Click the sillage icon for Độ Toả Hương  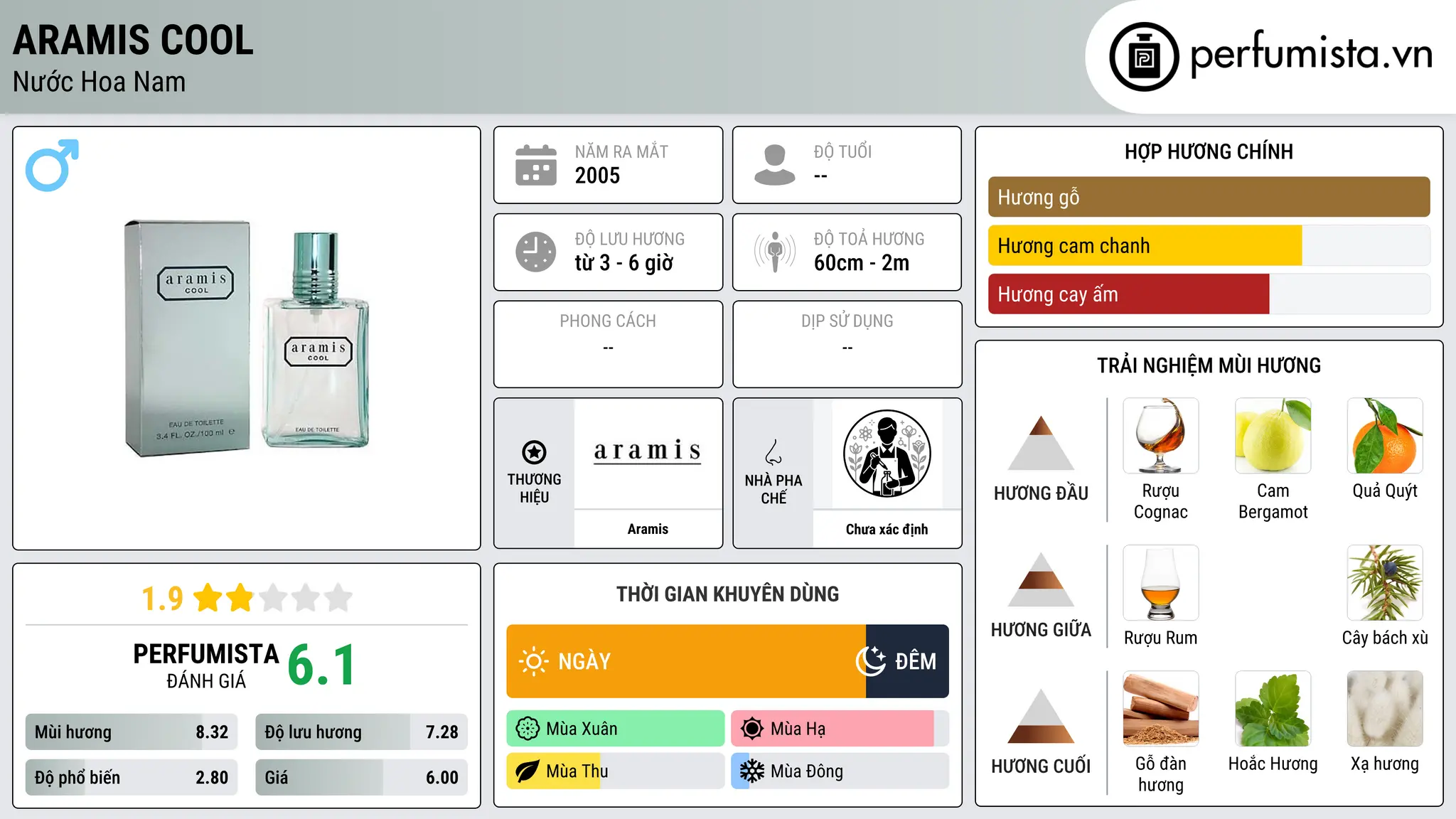point(774,252)
